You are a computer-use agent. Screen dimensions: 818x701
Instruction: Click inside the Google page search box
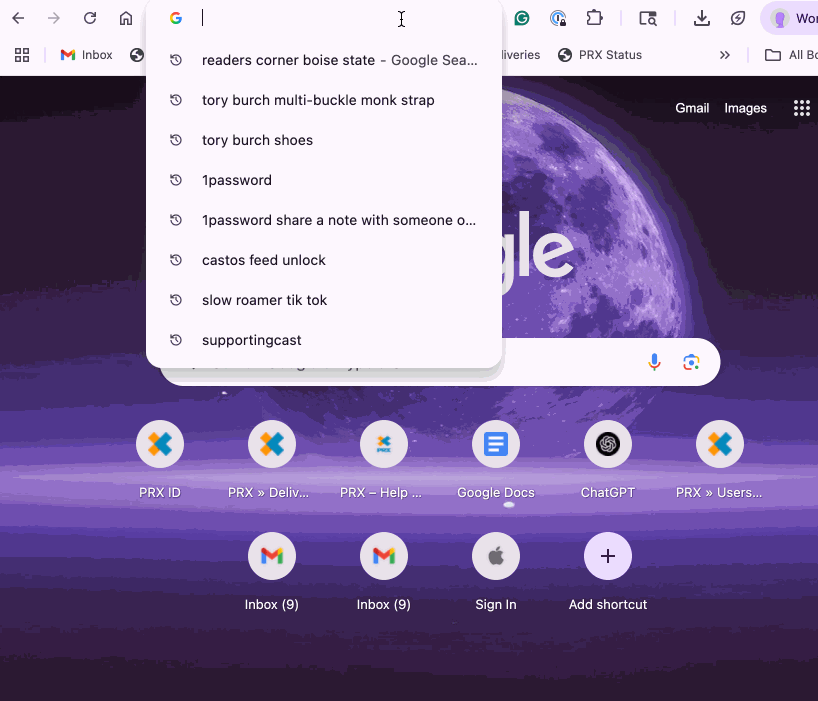click(x=569, y=362)
